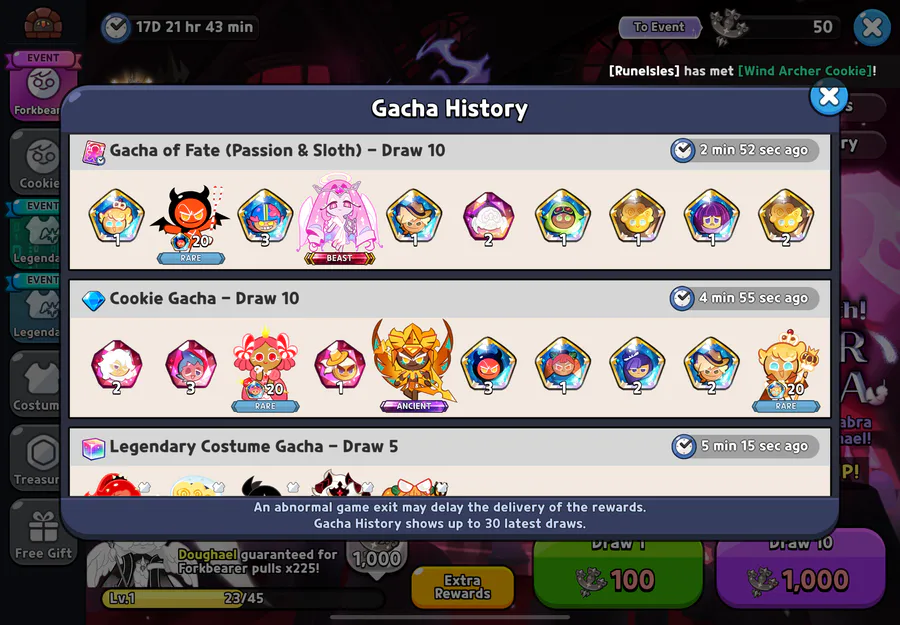Tap the Lv.1 pity progress bar
Screen dimensions: 900x625
coord(241,598)
